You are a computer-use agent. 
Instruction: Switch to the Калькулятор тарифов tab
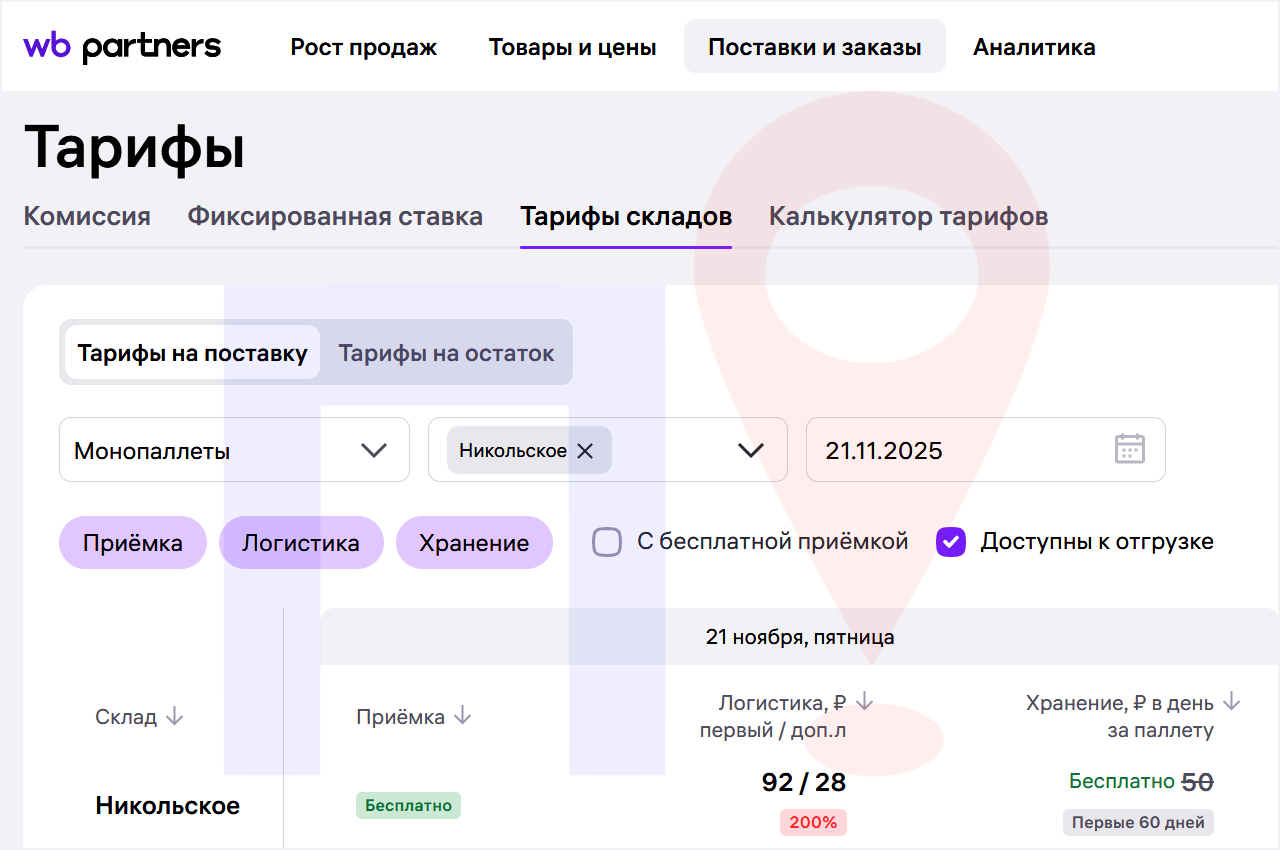(908, 216)
